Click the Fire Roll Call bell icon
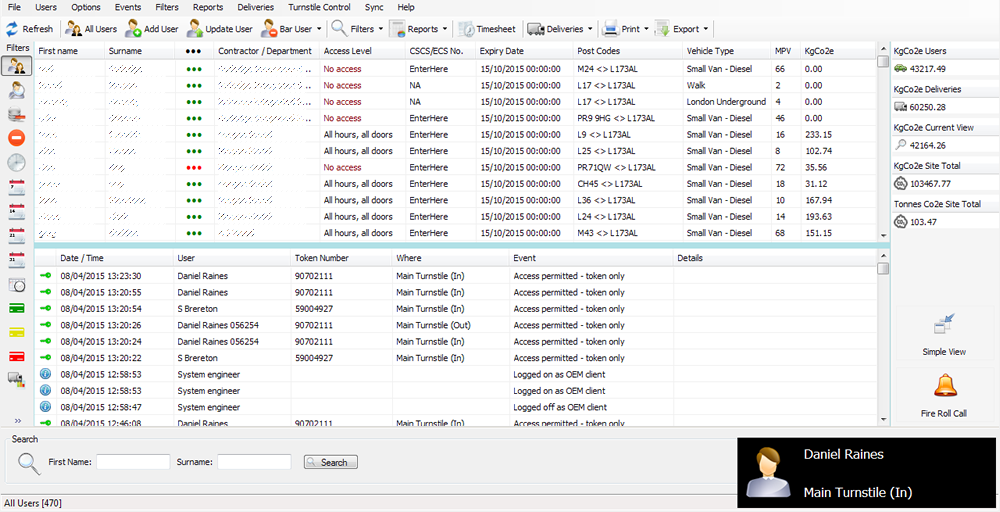 (944, 386)
